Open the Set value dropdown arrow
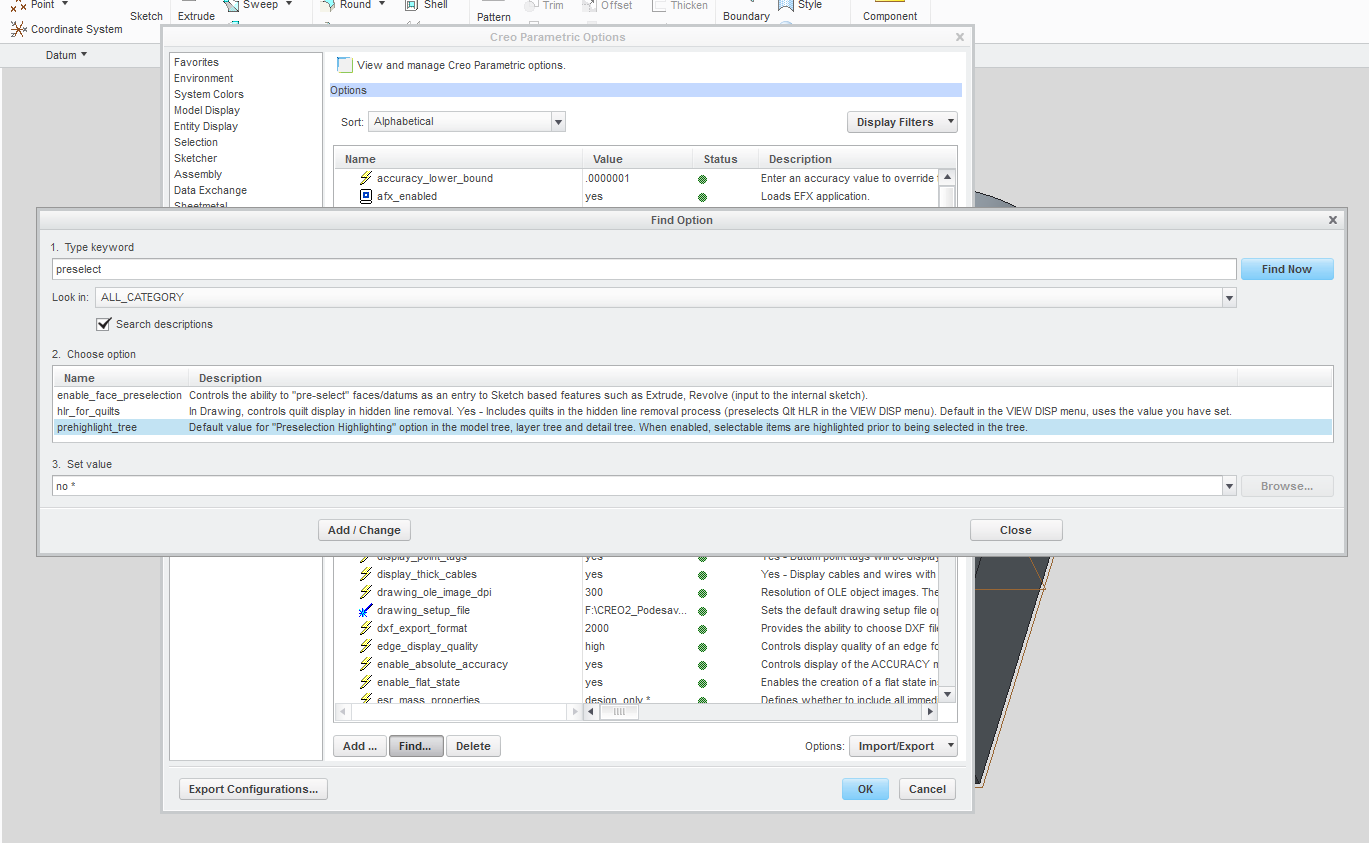1369x843 pixels. click(x=1229, y=486)
